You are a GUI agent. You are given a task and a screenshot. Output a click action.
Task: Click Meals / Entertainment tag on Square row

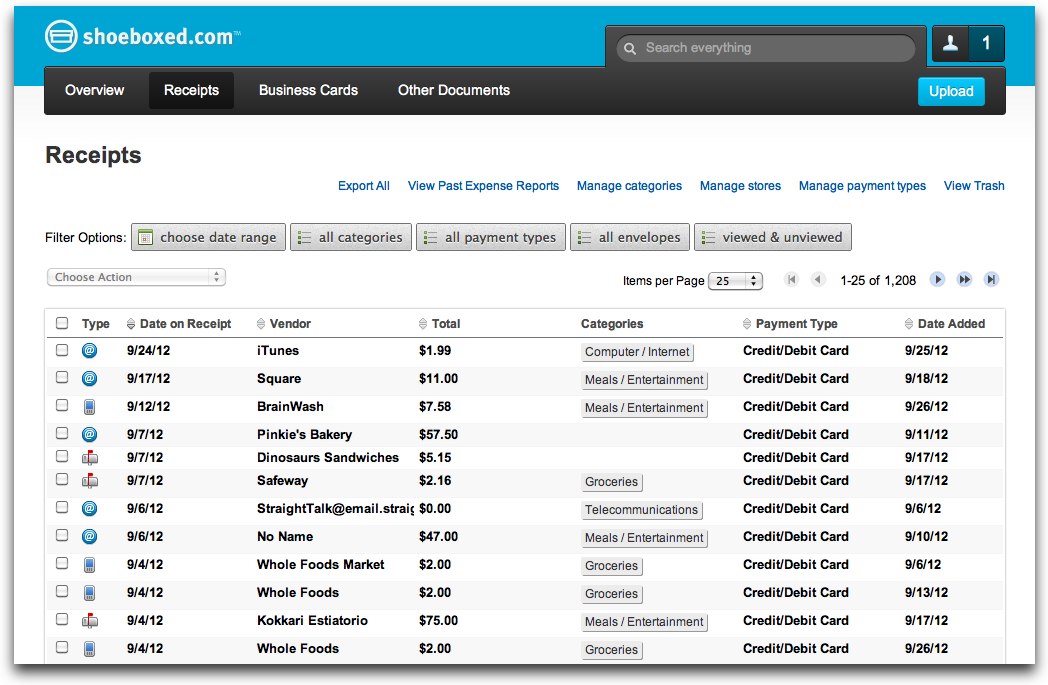[x=644, y=380]
